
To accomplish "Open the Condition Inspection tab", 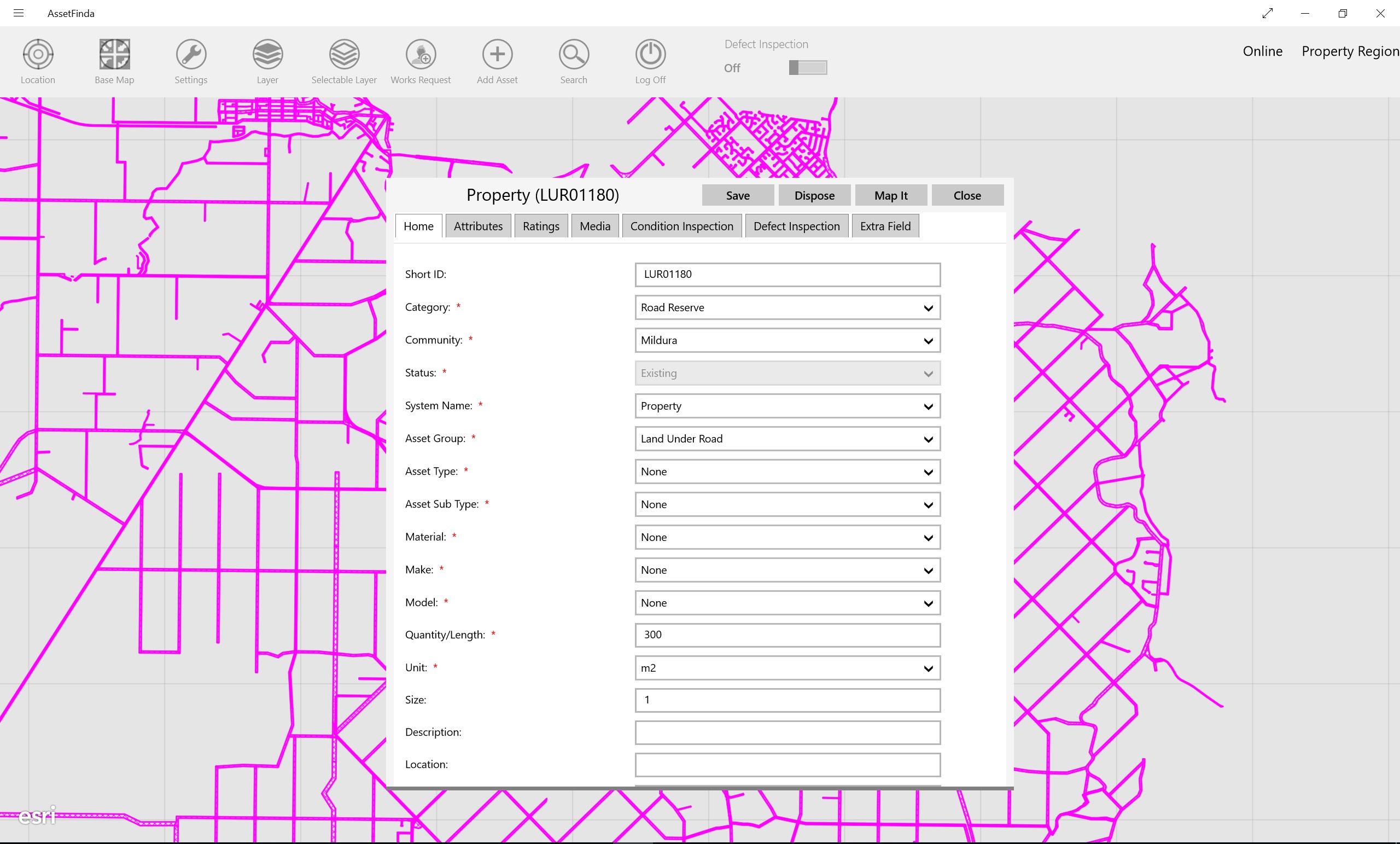I will pos(681,226).
